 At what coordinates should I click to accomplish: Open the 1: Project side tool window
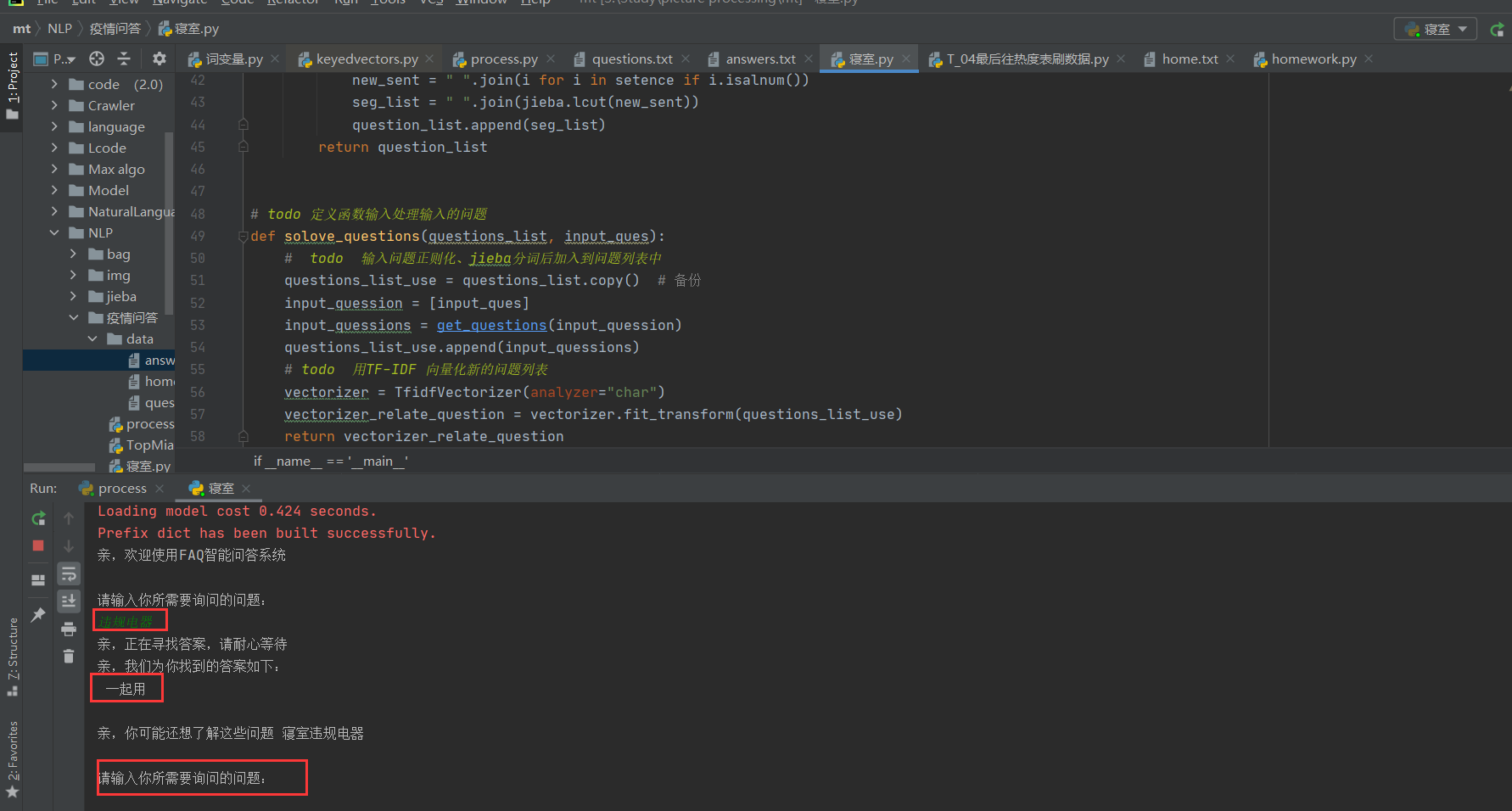tap(12, 85)
